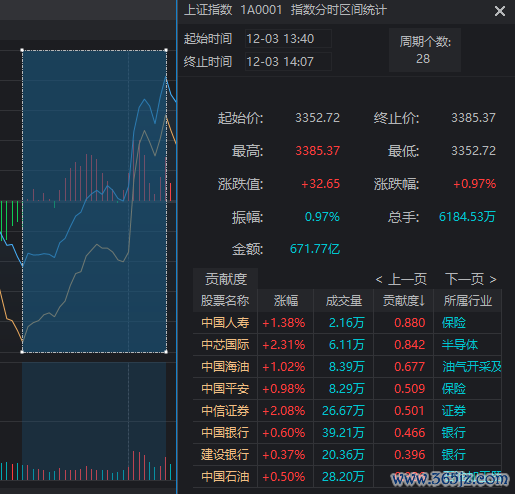Image resolution: width=515 pixels, height=494 pixels.
Task: Click 中国石油 gain +0.50%
Action: tap(284, 477)
